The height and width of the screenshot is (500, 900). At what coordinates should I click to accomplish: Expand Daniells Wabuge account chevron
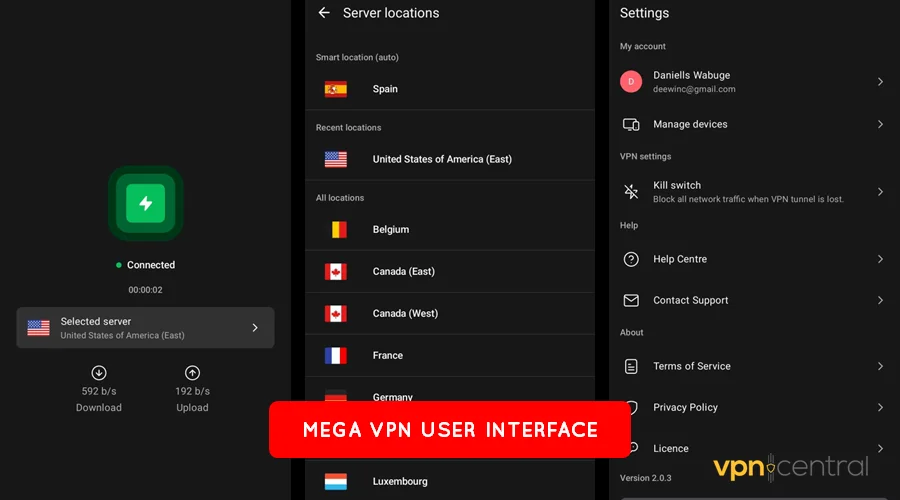(880, 82)
